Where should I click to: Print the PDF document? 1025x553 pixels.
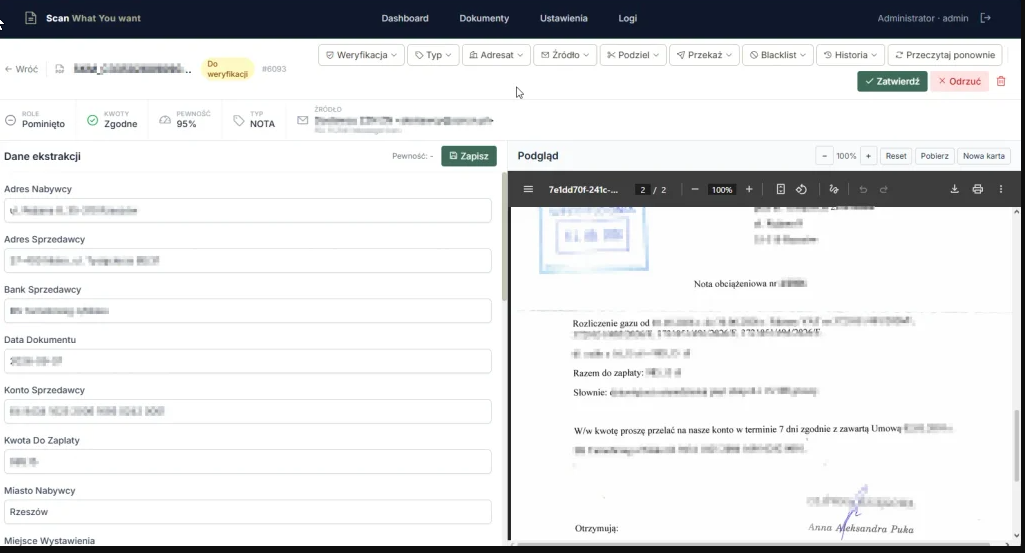pos(978,190)
